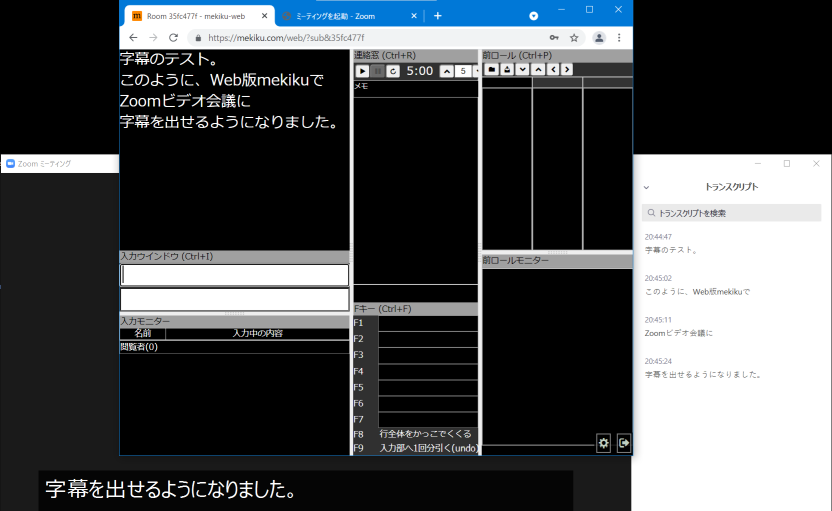Viewport: 832px width, 511px height.
Task: Open a new browser tab
Action: tap(438, 16)
